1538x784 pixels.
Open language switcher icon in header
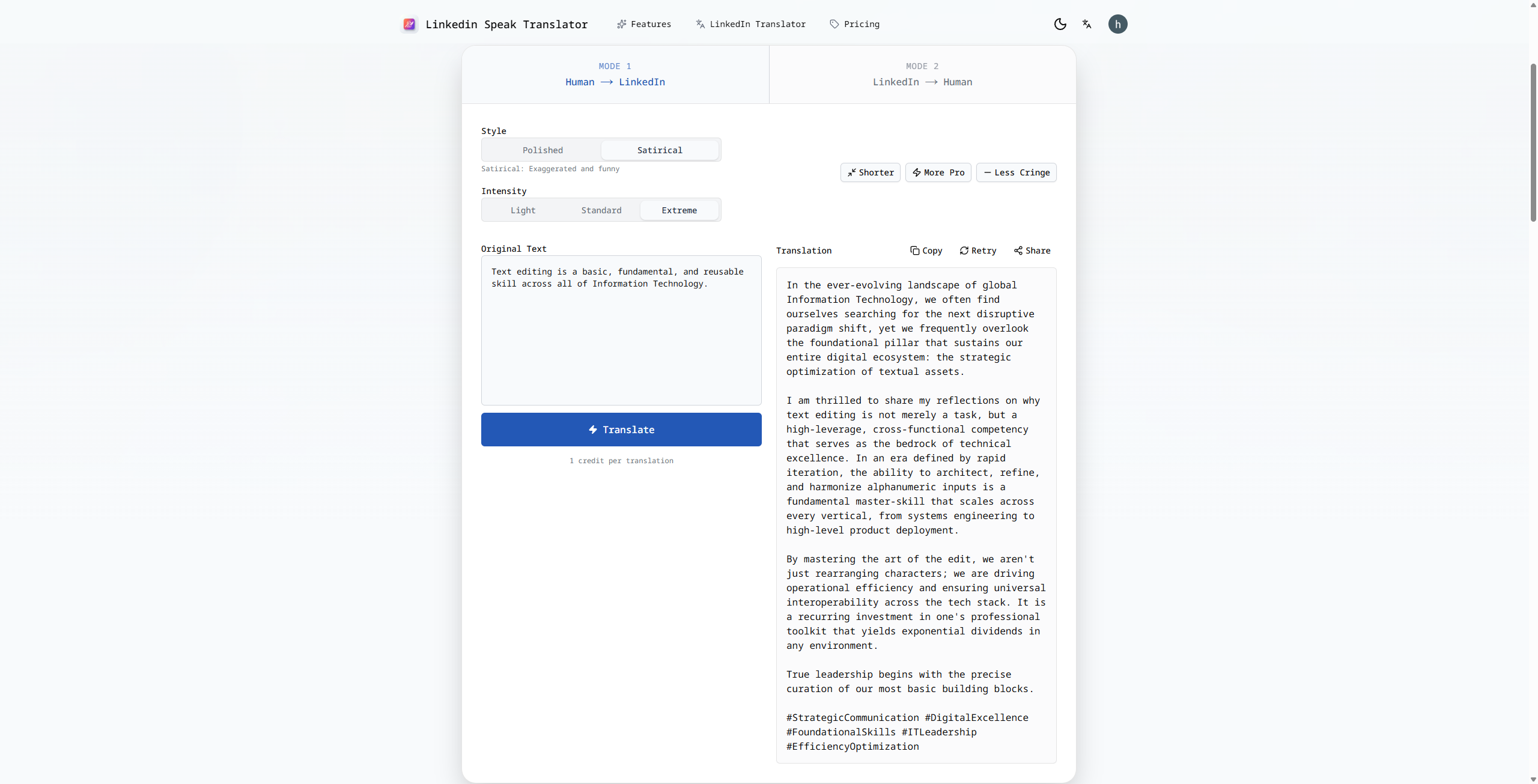pyautogui.click(x=1087, y=24)
